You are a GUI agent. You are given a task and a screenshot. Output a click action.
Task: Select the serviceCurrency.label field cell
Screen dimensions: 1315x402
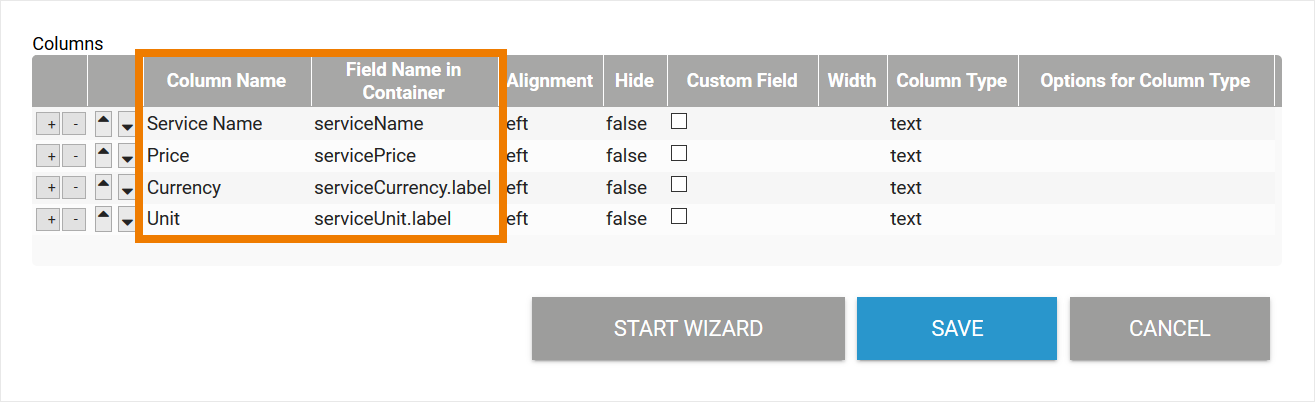[402, 187]
